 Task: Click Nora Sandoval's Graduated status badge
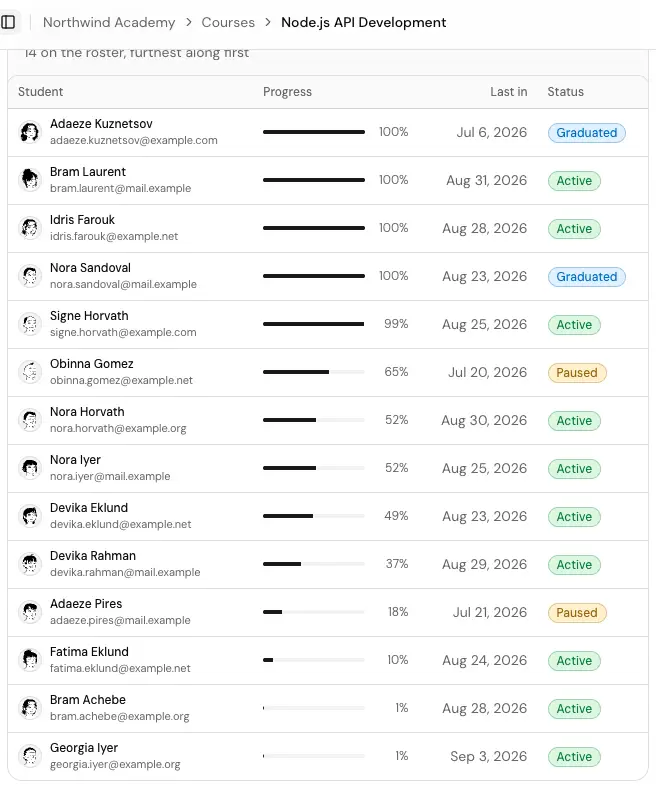click(x=587, y=276)
